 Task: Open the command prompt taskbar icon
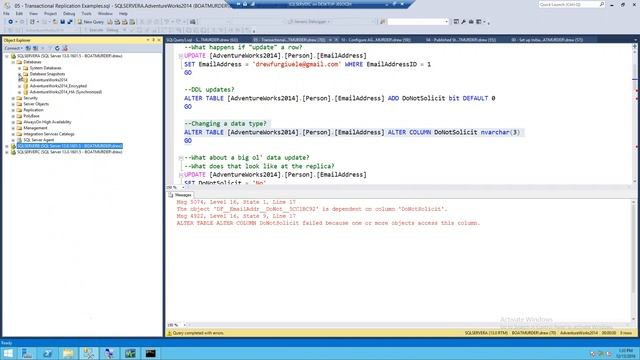[x=151, y=353]
